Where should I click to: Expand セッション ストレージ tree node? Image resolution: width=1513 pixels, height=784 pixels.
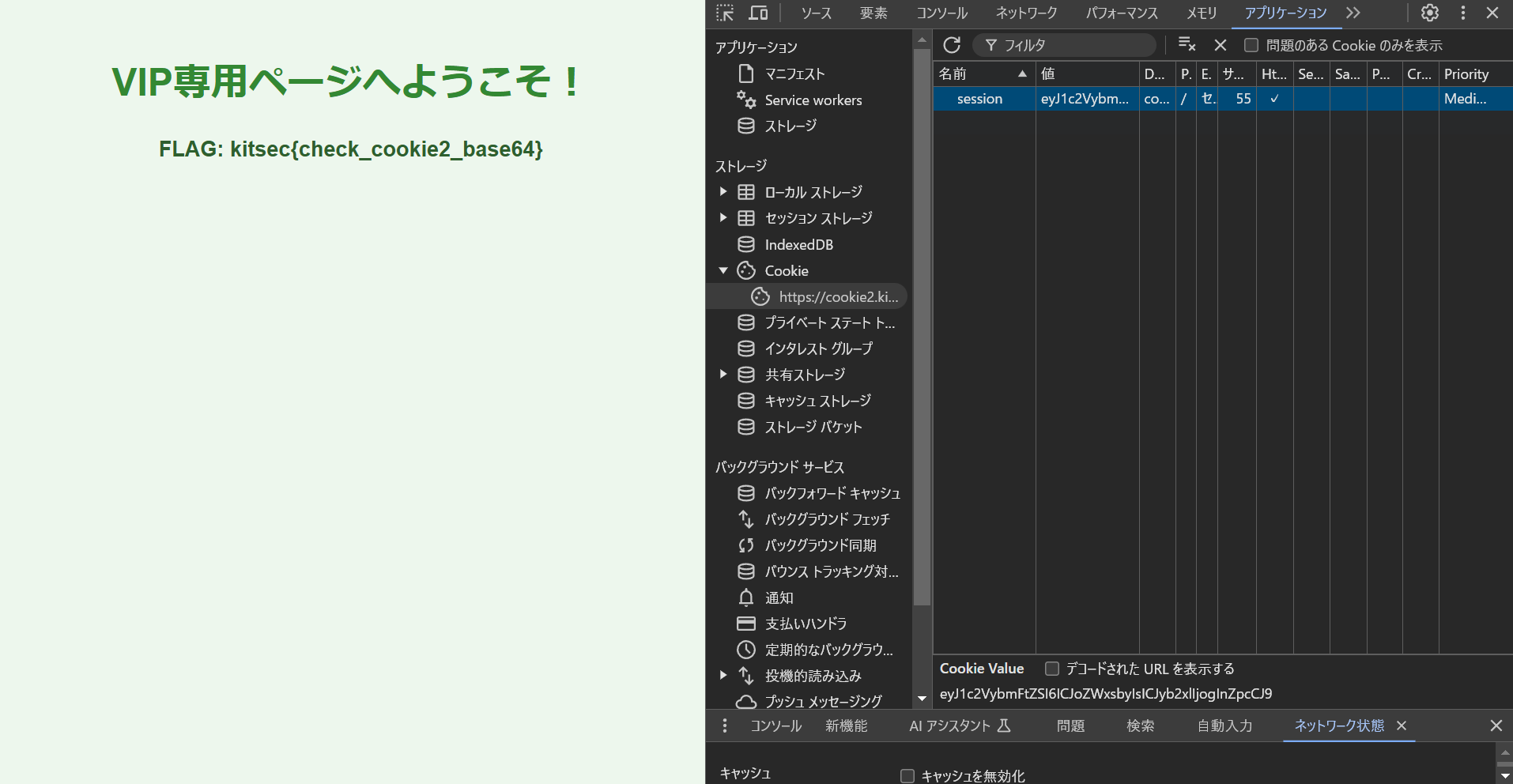pos(723,218)
